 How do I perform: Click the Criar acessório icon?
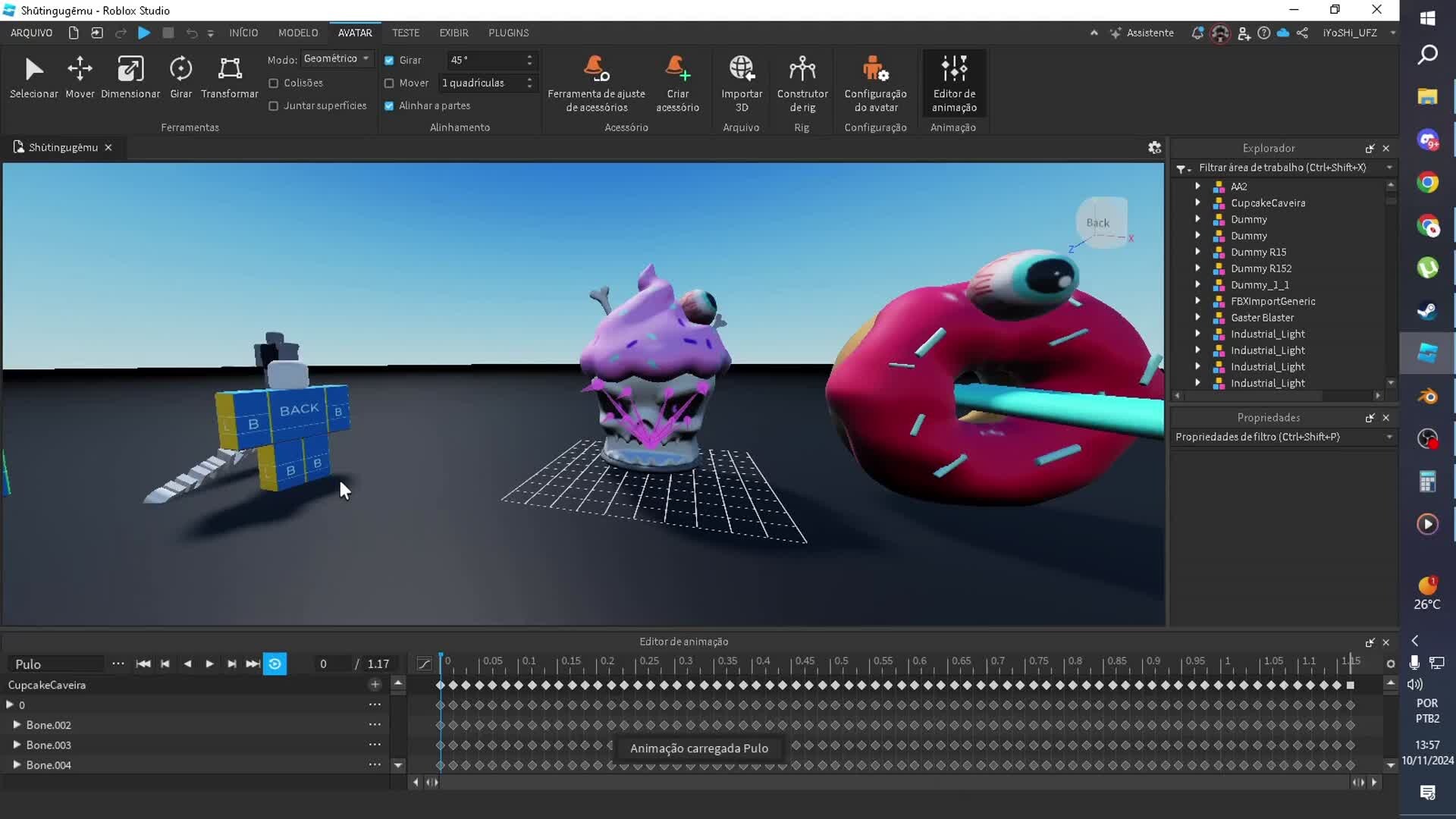677,82
